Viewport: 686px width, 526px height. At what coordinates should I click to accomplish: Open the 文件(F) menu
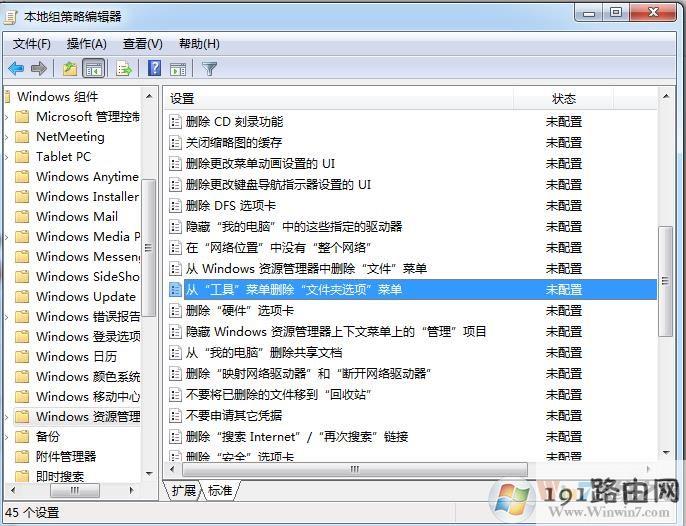coord(32,44)
